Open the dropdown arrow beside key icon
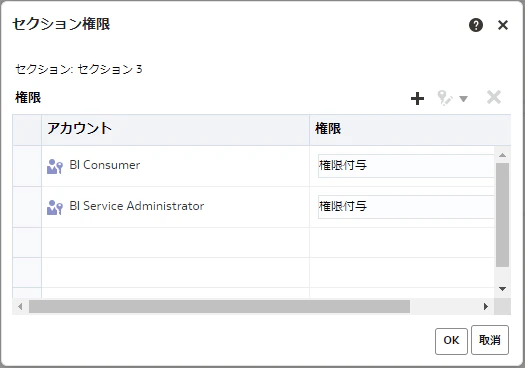This screenshot has width=525, height=368. 463,99
